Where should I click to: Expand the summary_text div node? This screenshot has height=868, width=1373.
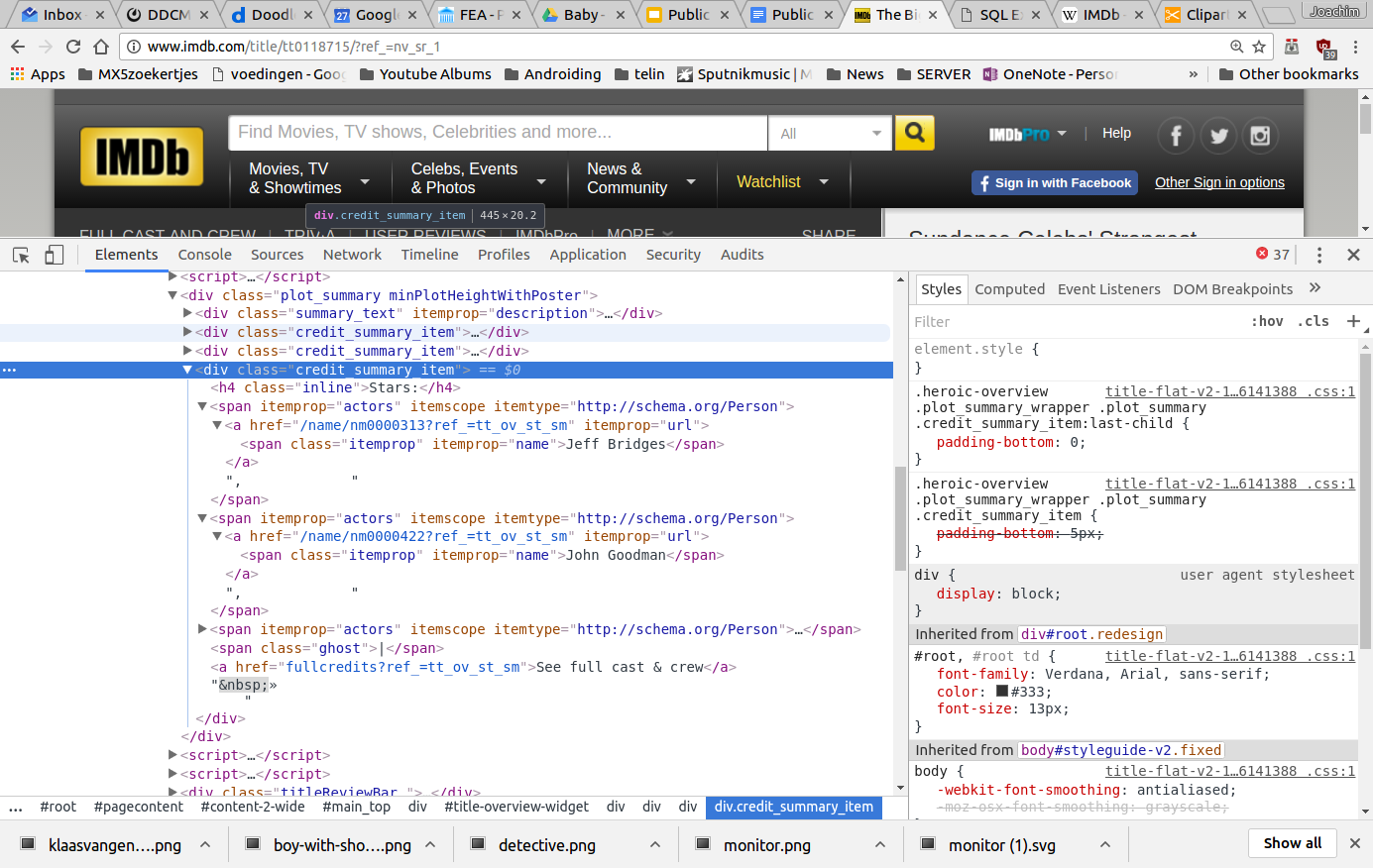point(187,313)
